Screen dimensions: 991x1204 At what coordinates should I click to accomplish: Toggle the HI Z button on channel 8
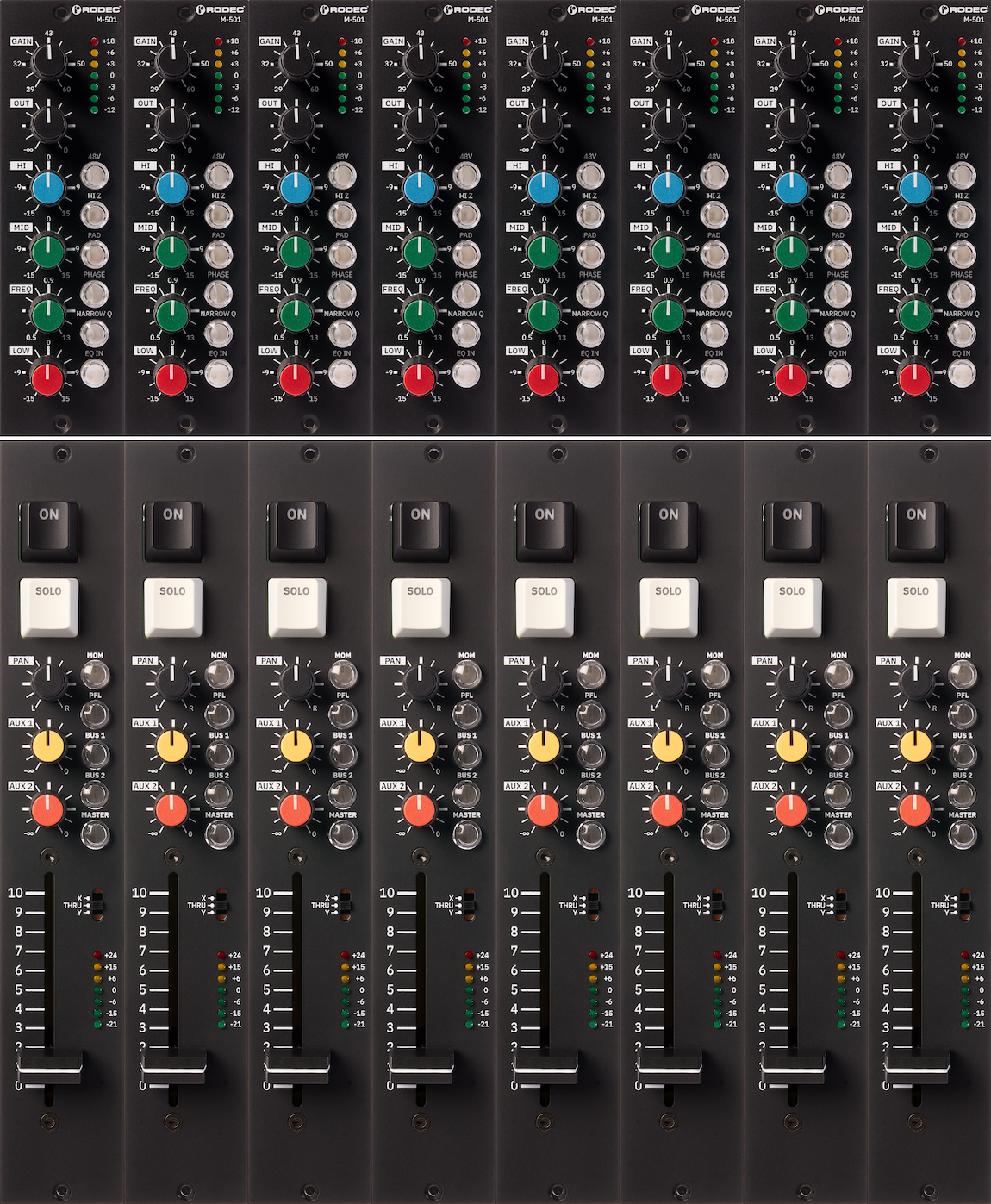click(962, 215)
